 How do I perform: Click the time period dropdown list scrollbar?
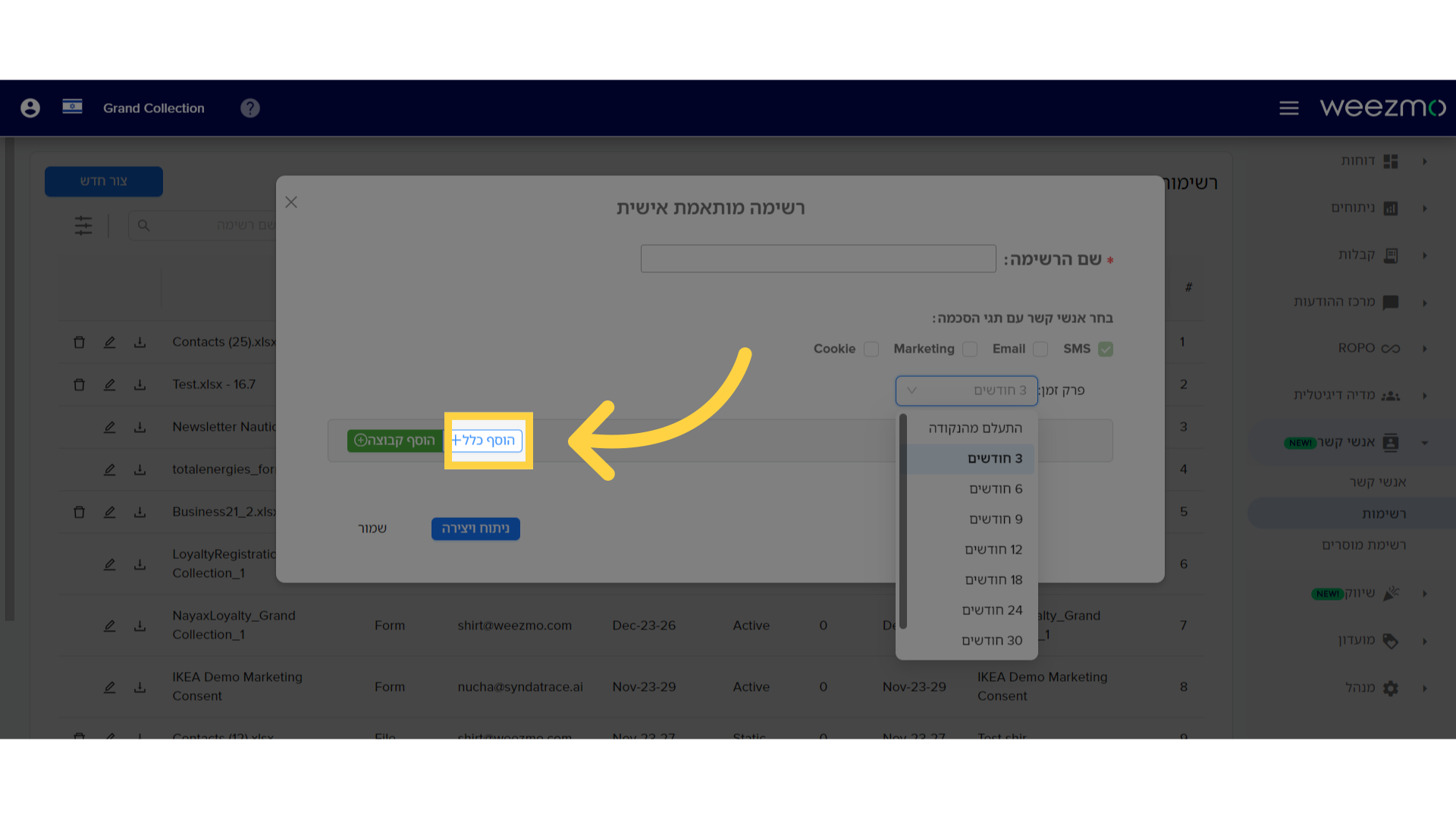pos(902,522)
